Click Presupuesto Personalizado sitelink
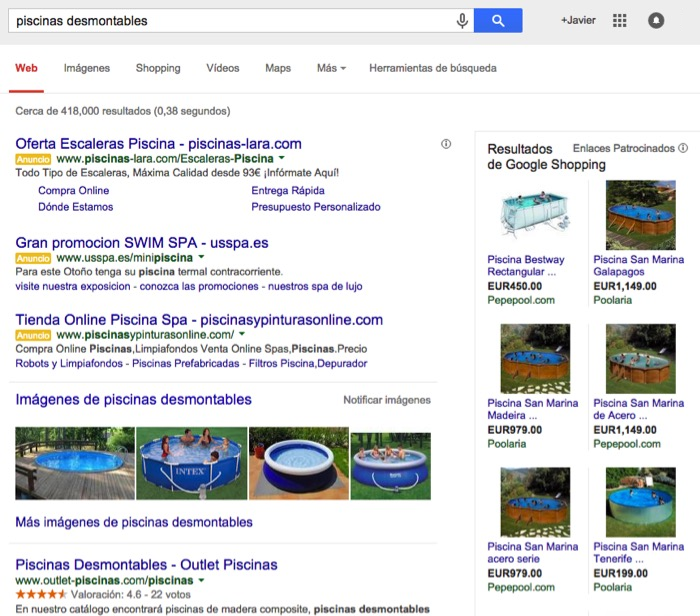The height and width of the screenshot is (616, 700). click(316, 207)
